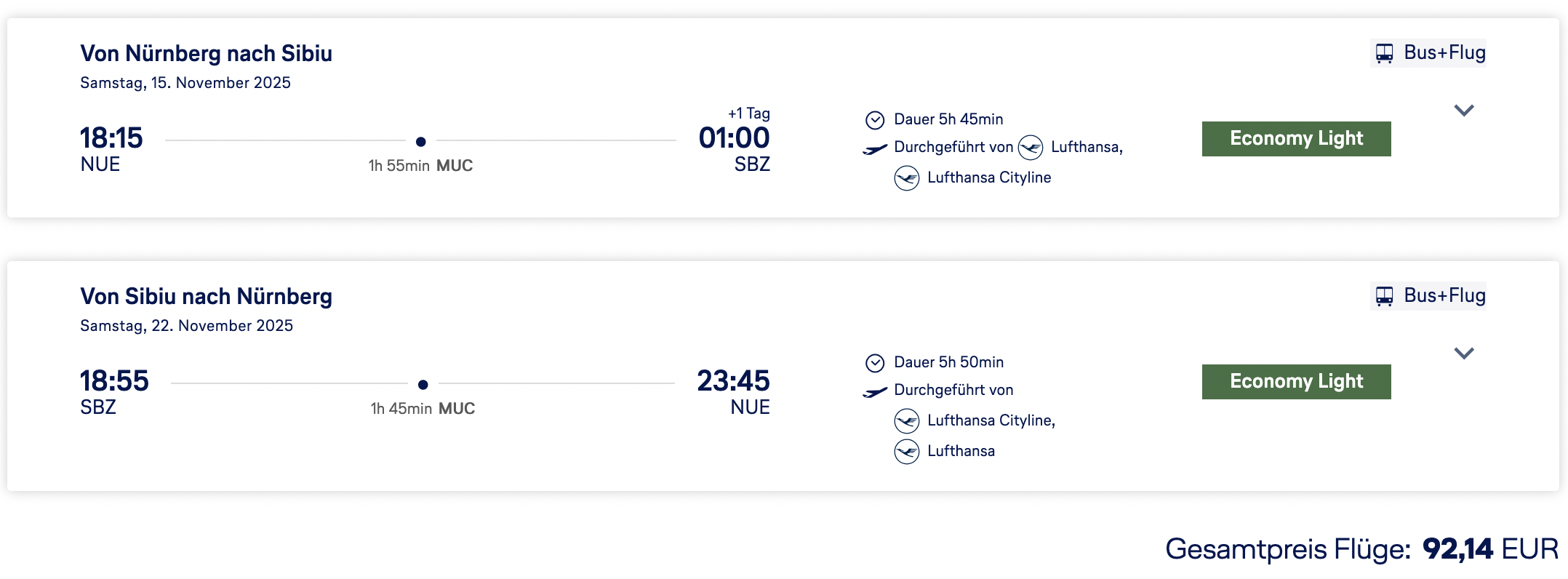
Task: Expand Nürnberg to Sibiu flight details chevron
Action: (1463, 111)
